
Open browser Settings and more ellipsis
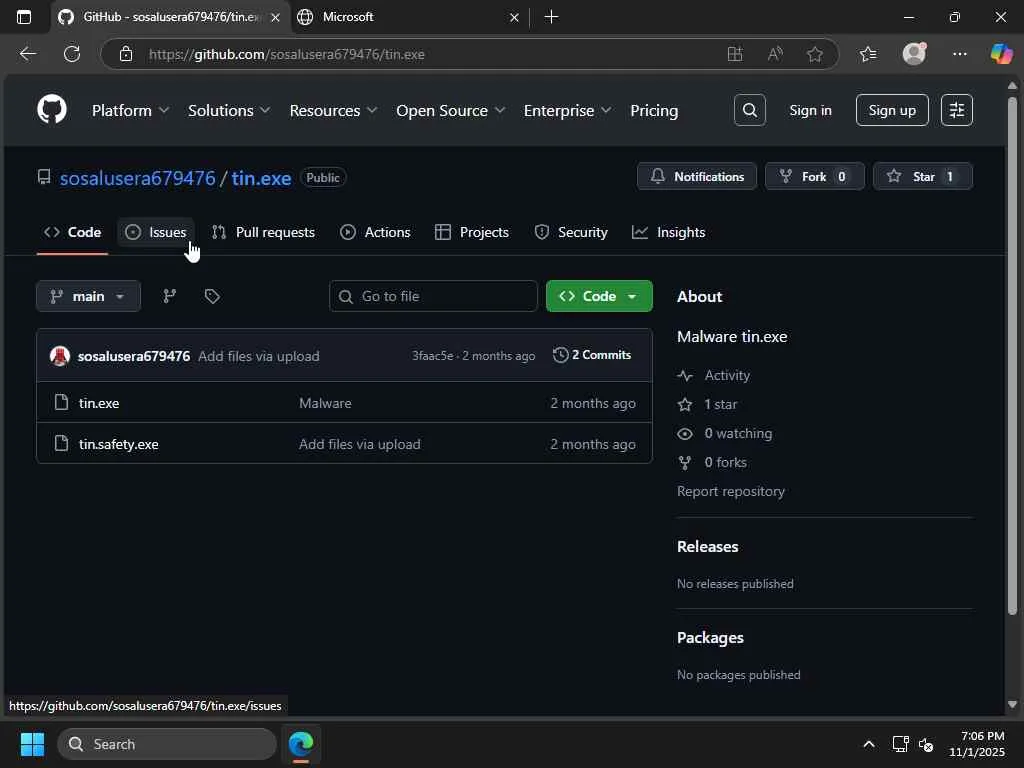[959, 54]
